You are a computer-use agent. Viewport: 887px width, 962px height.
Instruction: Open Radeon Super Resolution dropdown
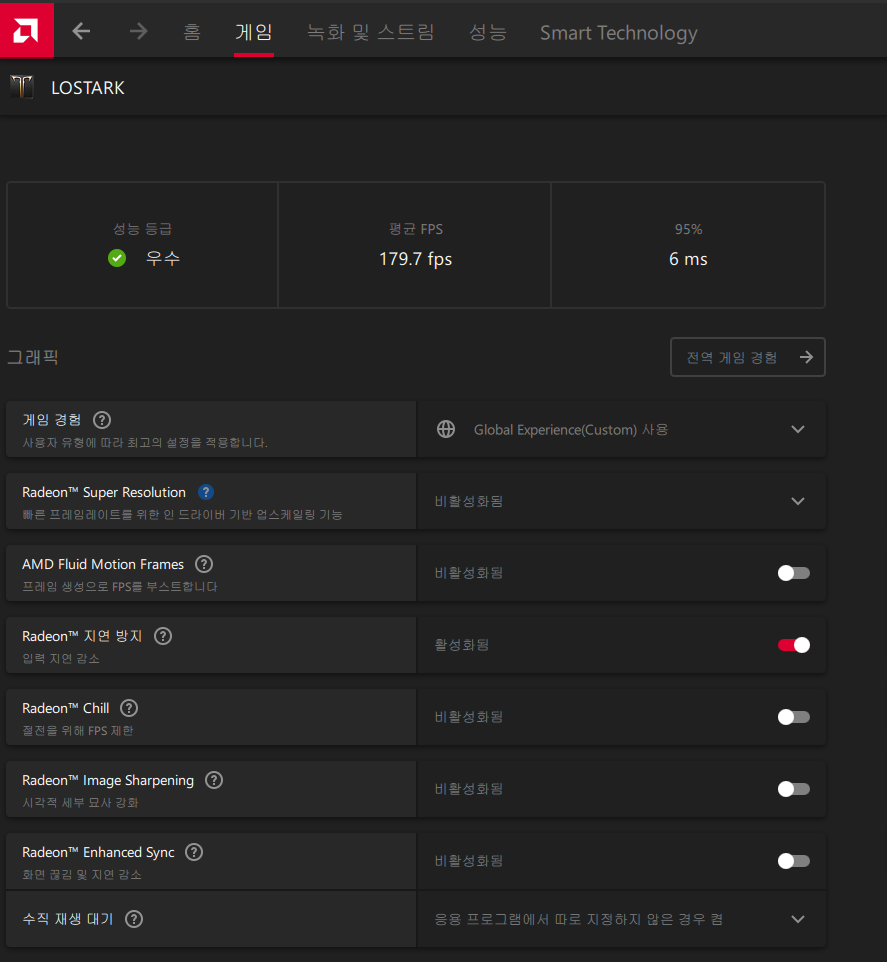coord(797,501)
